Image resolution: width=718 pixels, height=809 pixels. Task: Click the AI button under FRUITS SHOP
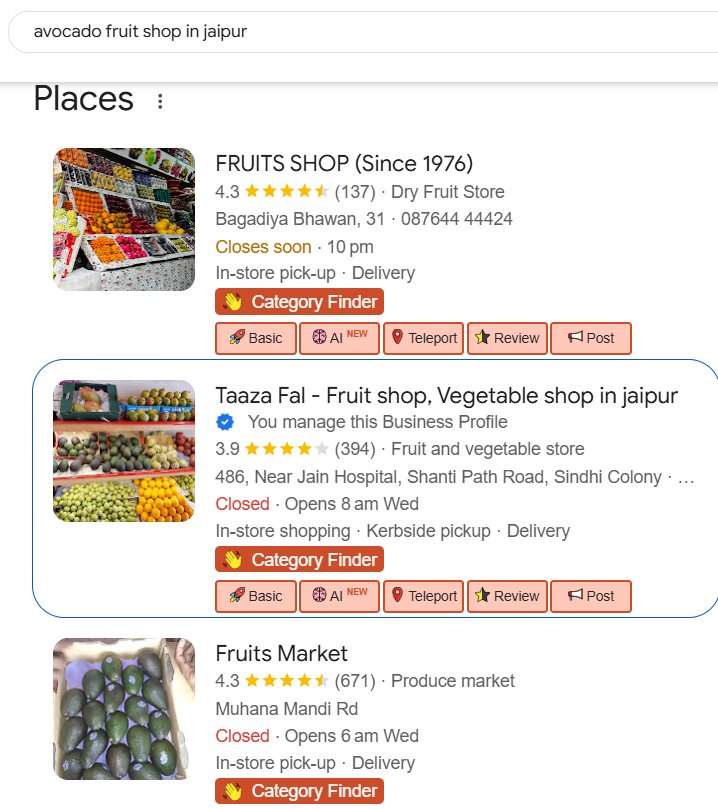[339, 338]
